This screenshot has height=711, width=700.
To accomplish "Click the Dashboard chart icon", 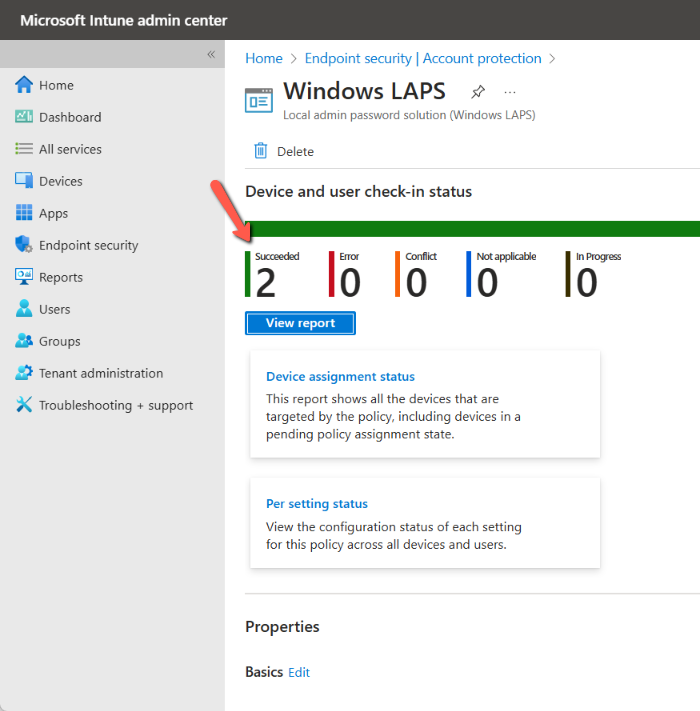I will pos(24,117).
